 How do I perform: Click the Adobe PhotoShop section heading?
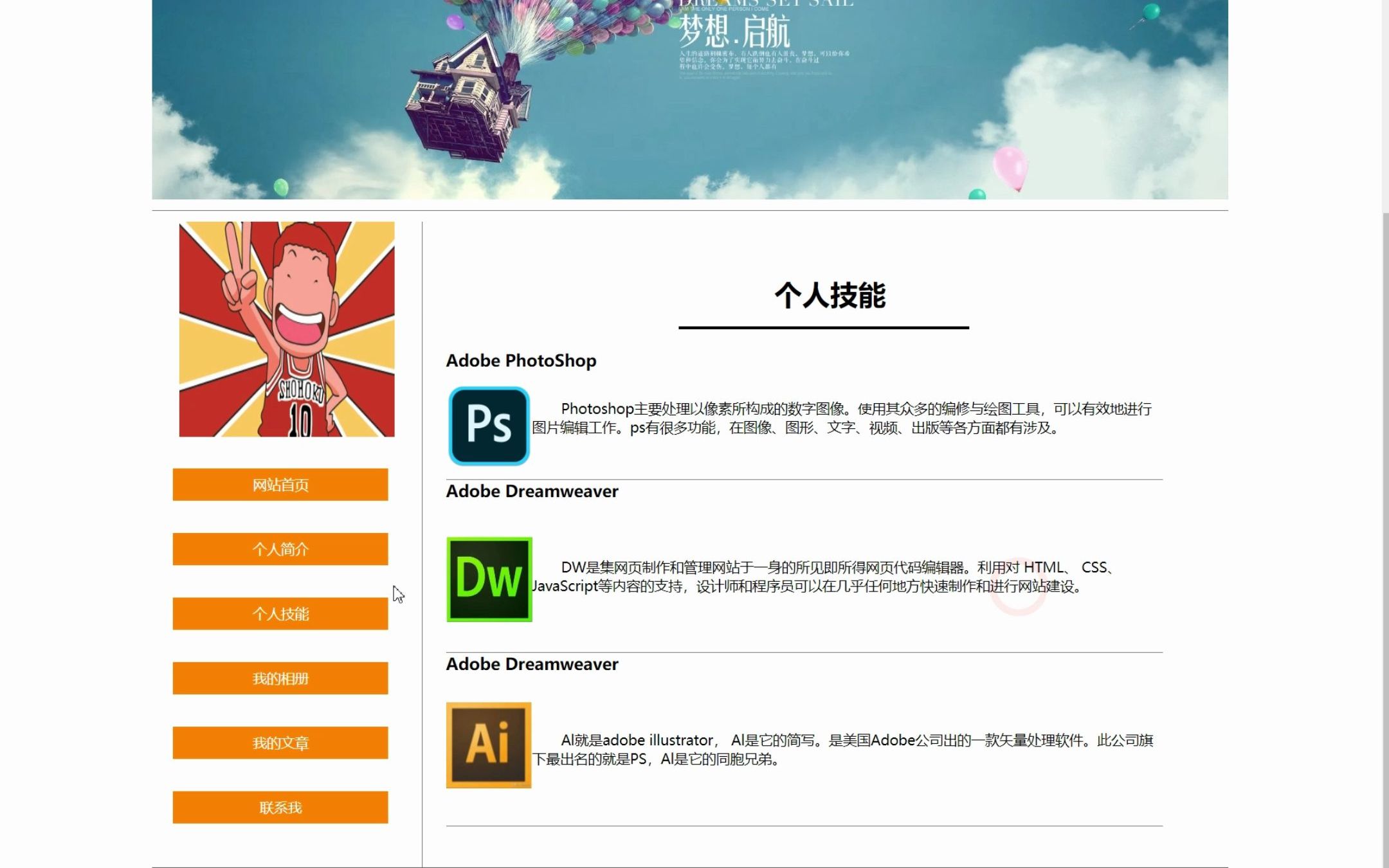521,361
